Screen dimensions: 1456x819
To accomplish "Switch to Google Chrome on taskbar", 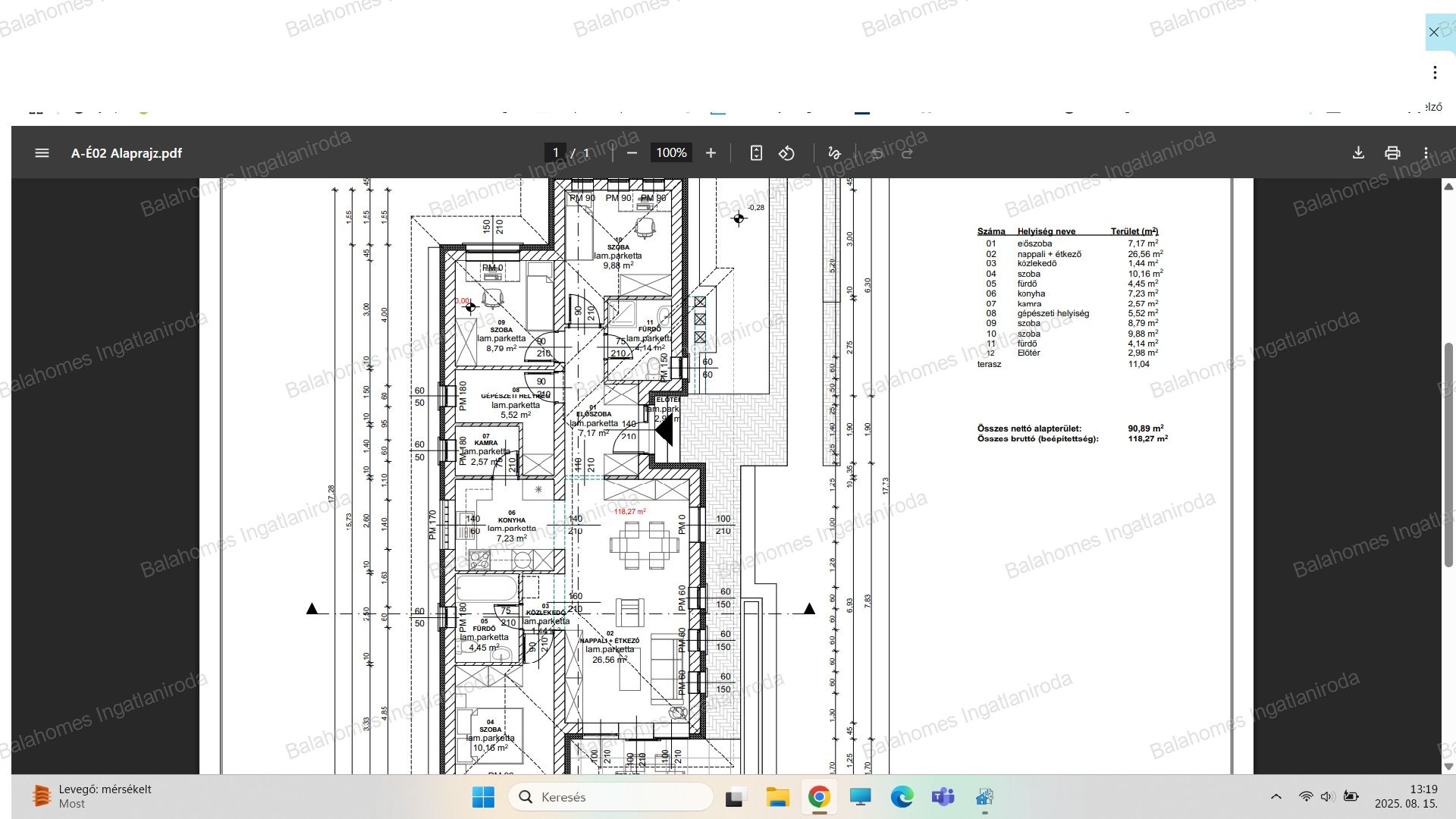I will 819,797.
